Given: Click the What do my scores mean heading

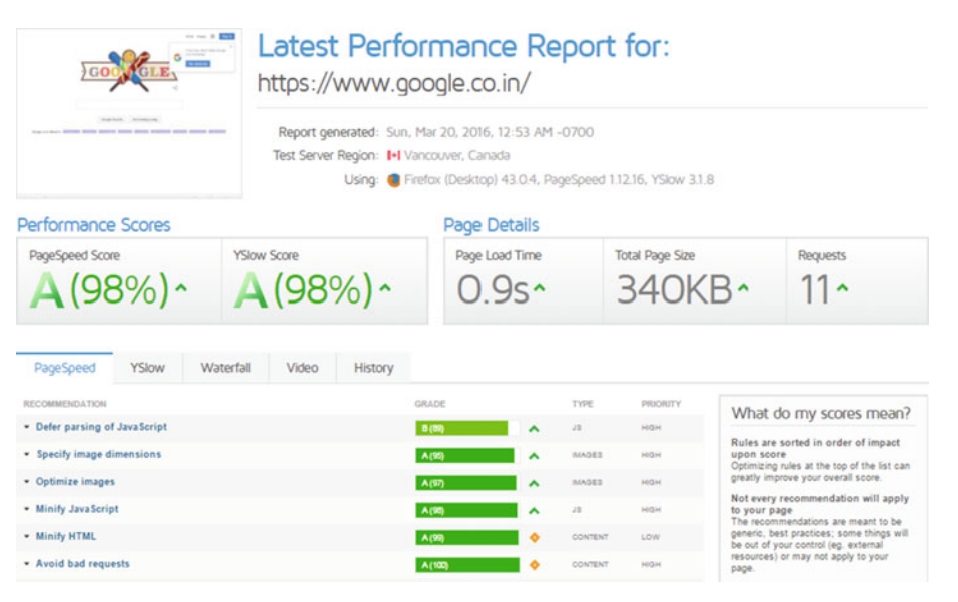Looking at the screenshot, I should (x=821, y=414).
